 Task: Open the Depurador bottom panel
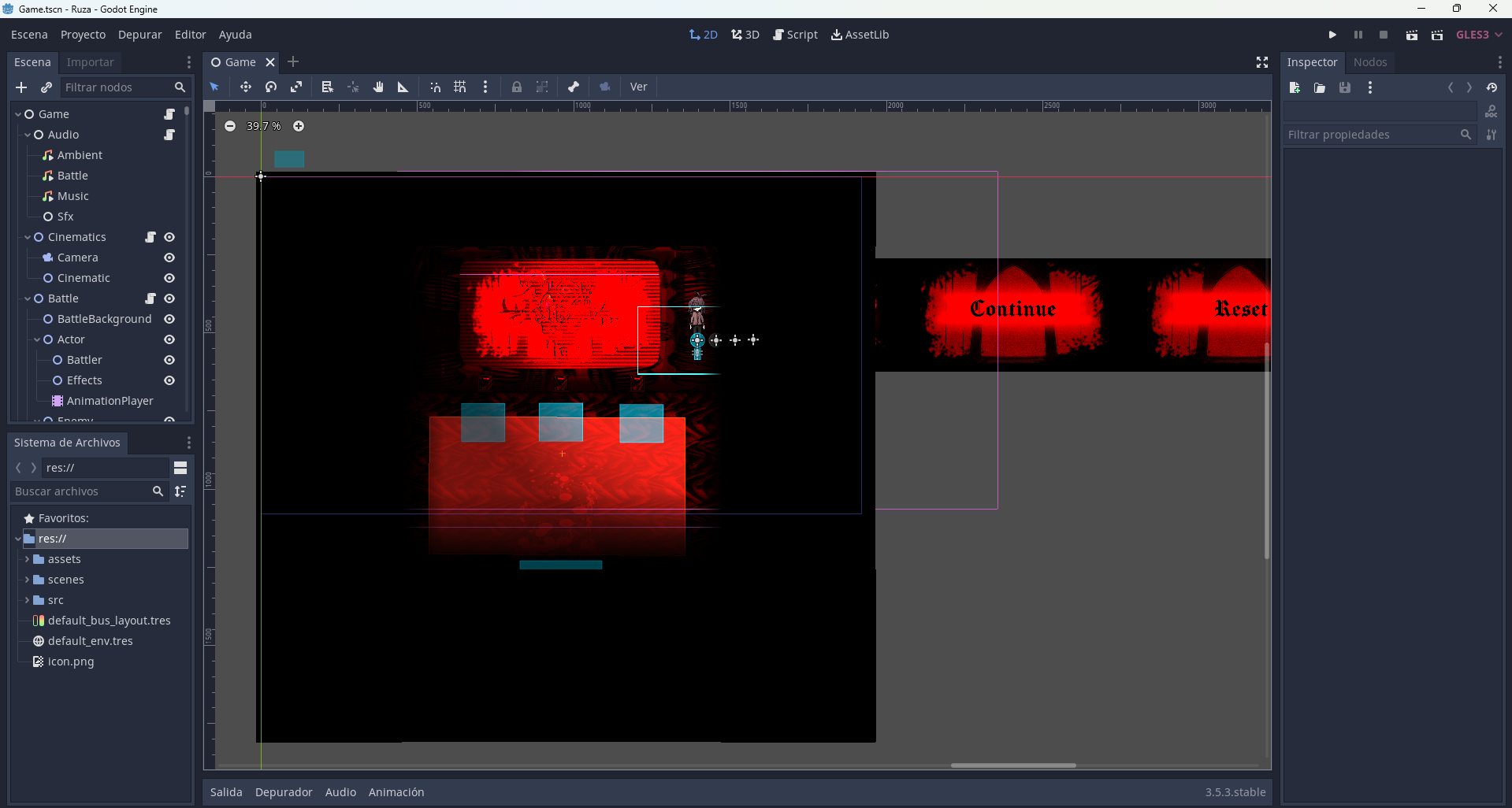click(x=284, y=792)
